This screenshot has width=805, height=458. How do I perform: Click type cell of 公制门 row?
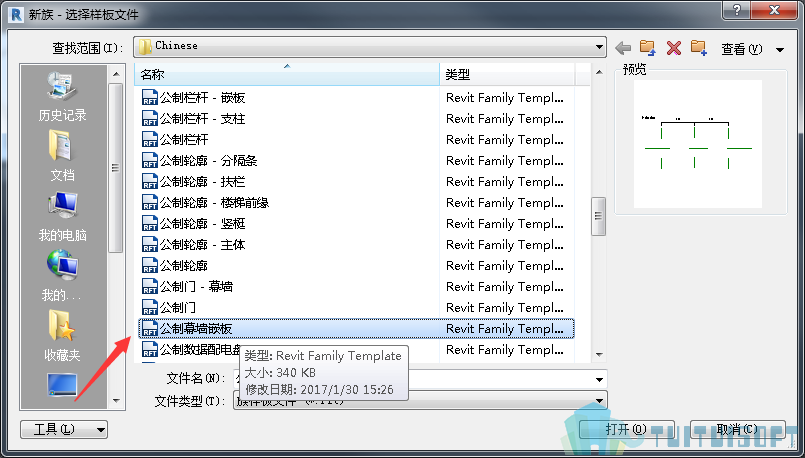tap(505, 308)
